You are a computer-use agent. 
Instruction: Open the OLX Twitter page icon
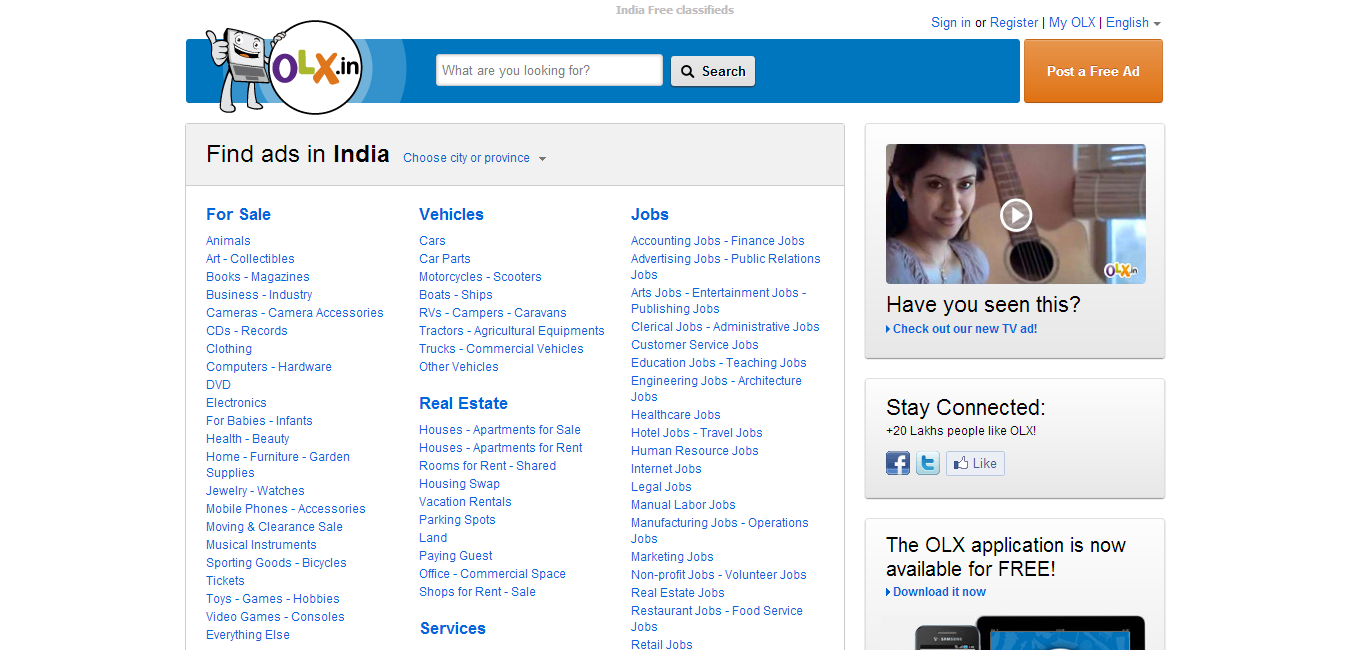tap(928, 463)
